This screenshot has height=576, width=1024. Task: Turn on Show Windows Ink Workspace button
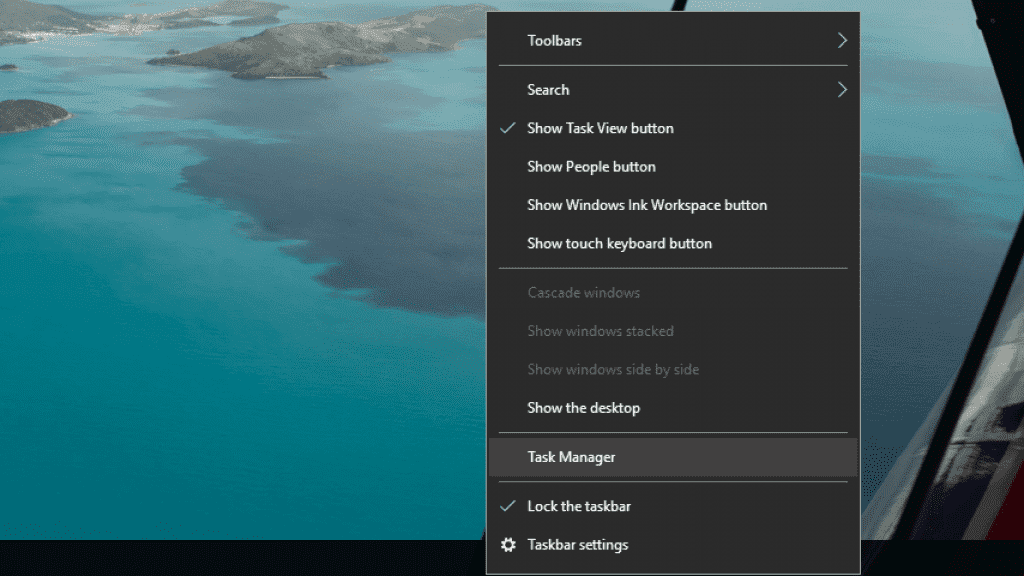click(x=647, y=205)
